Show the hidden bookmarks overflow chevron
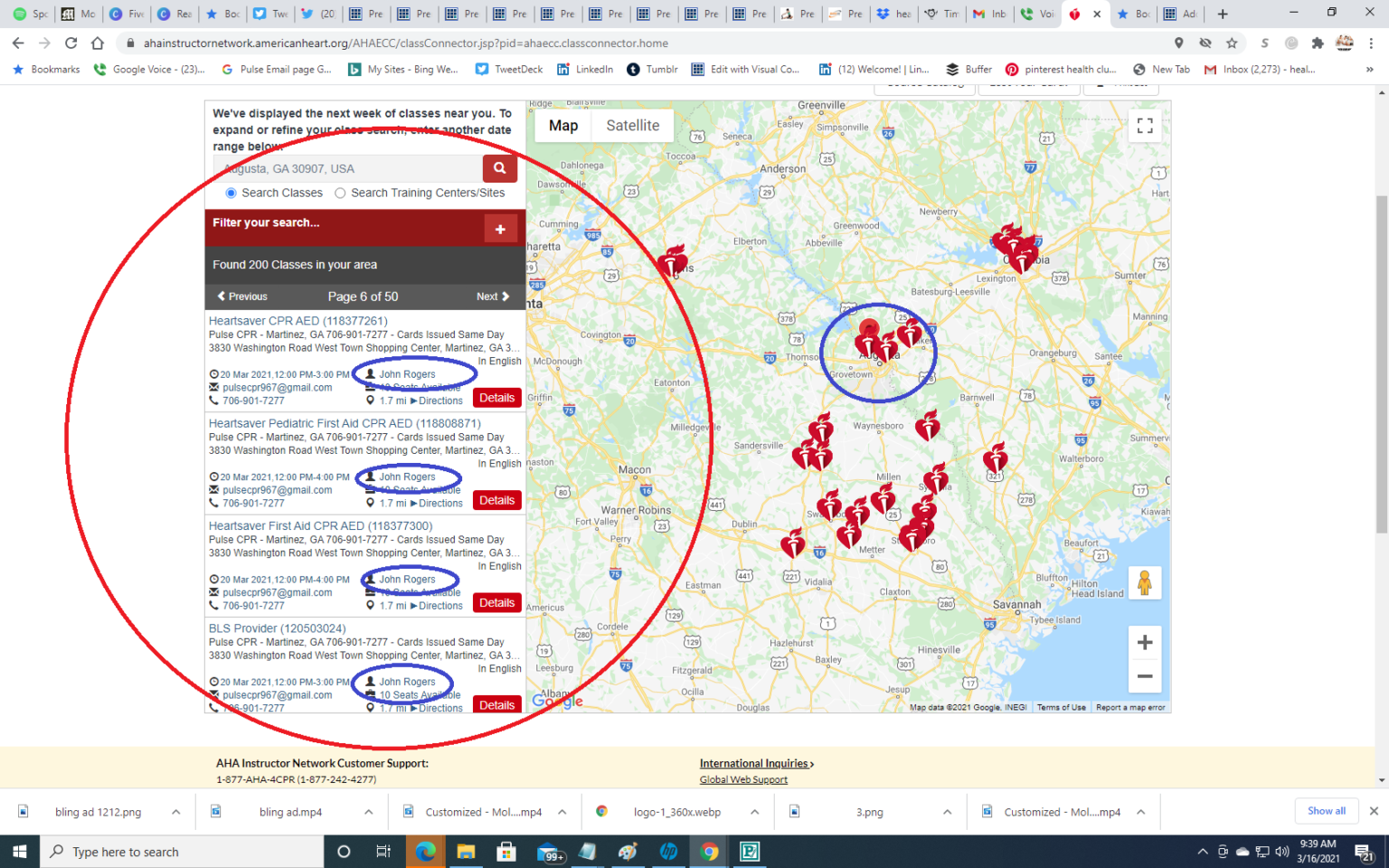1389x868 pixels. point(1369,69)
